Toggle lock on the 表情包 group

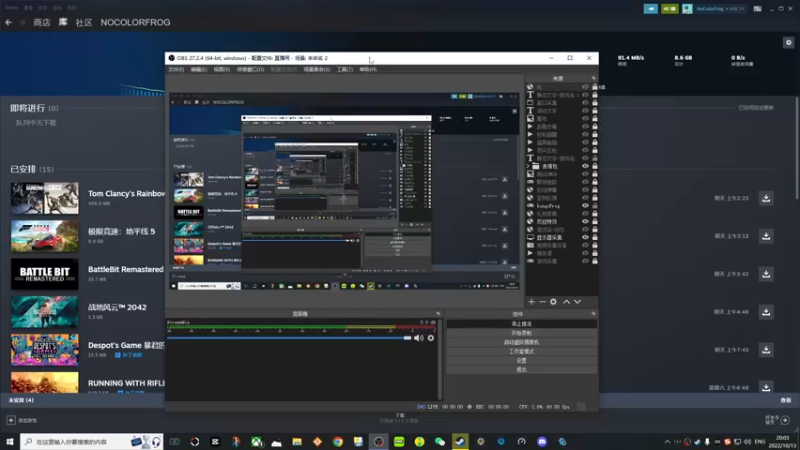(594, 166)
